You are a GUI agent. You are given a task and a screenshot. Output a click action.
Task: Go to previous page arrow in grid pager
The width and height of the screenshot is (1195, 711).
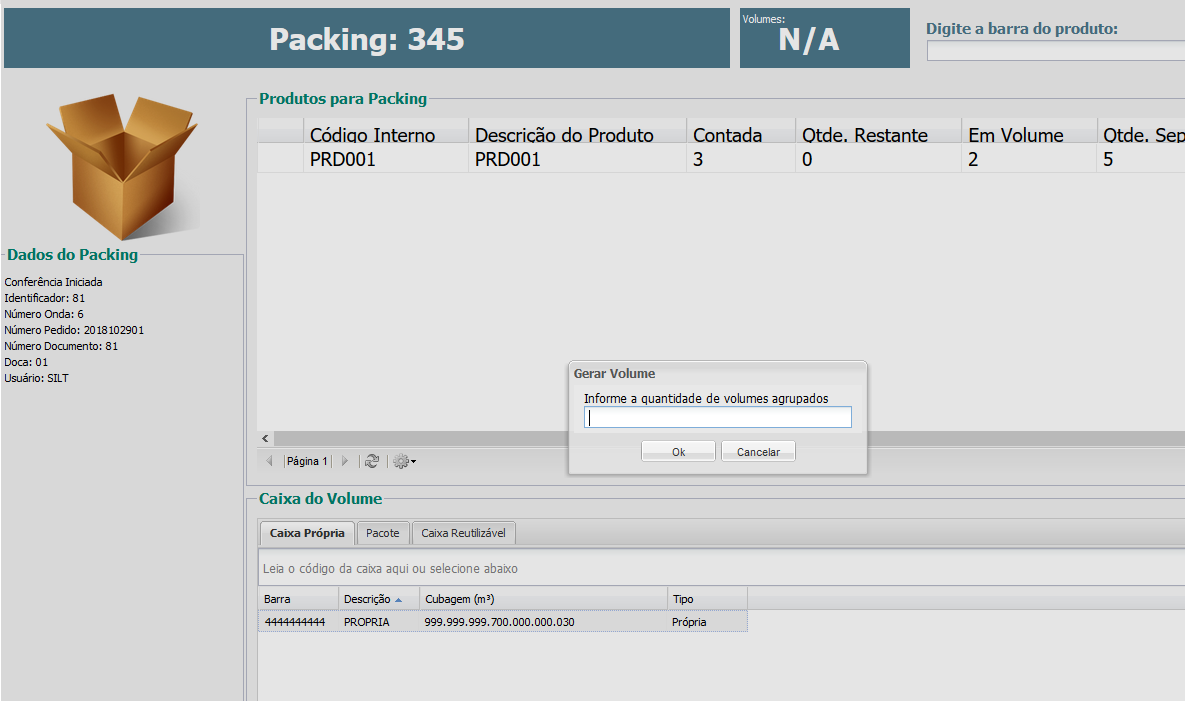269,461
